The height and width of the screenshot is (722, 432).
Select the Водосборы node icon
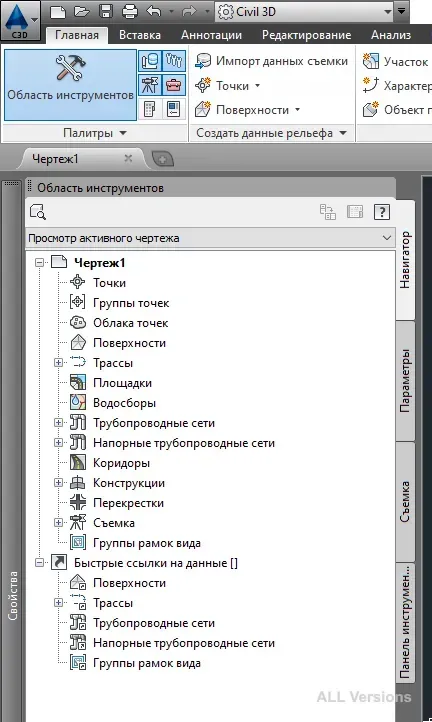pos(77,402)
